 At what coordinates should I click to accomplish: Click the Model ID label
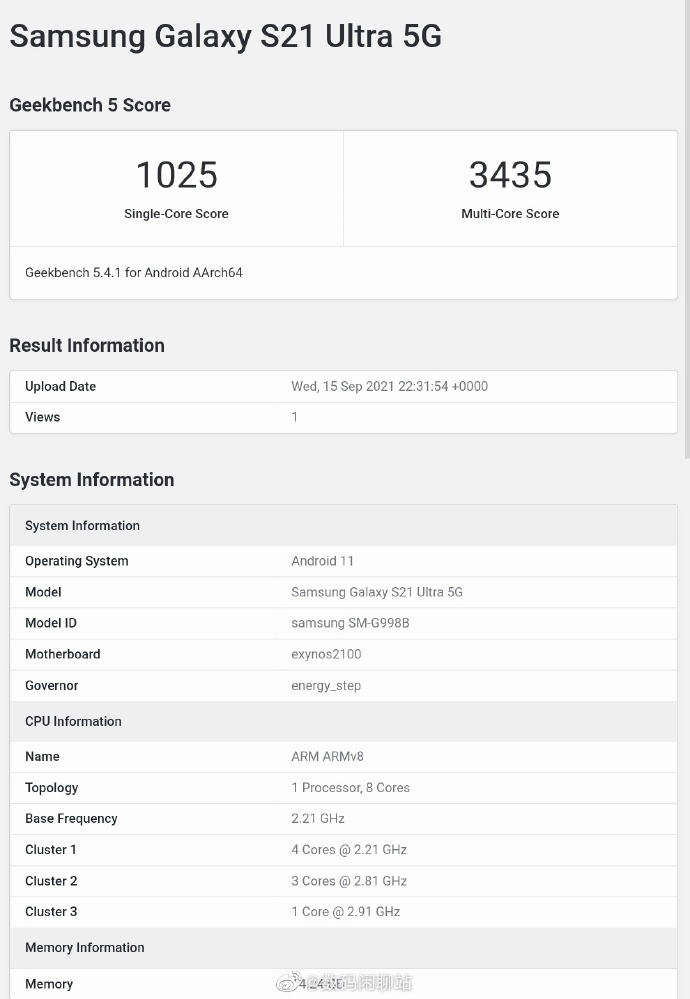[51, 623]
